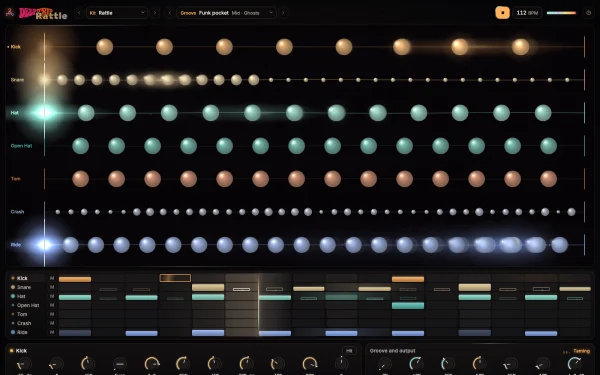The image size is (600, 375).
Task: Click the Hat label in the orb lanes
Action: click(15, 112)
